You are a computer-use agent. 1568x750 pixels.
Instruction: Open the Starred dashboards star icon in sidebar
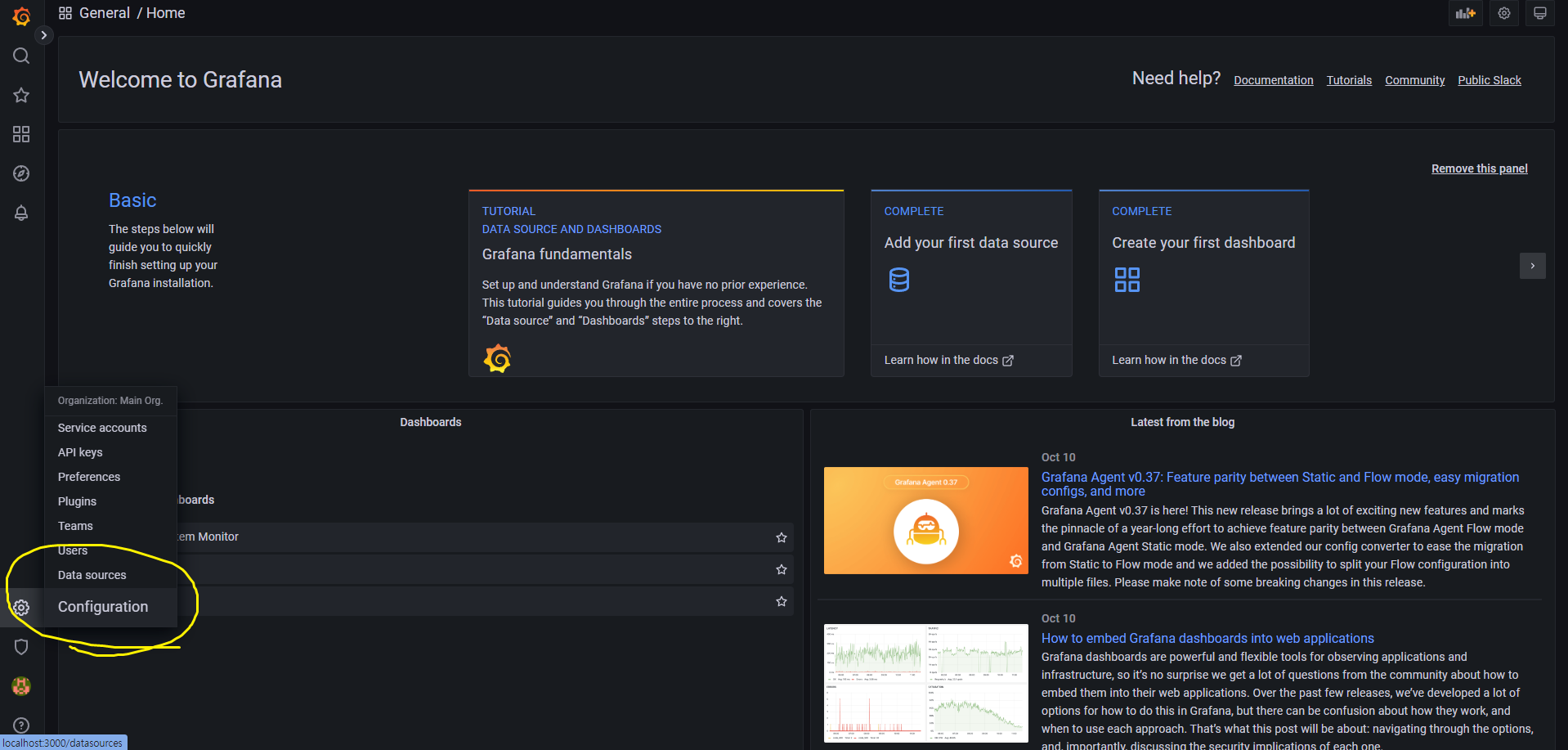coord(21,95)
